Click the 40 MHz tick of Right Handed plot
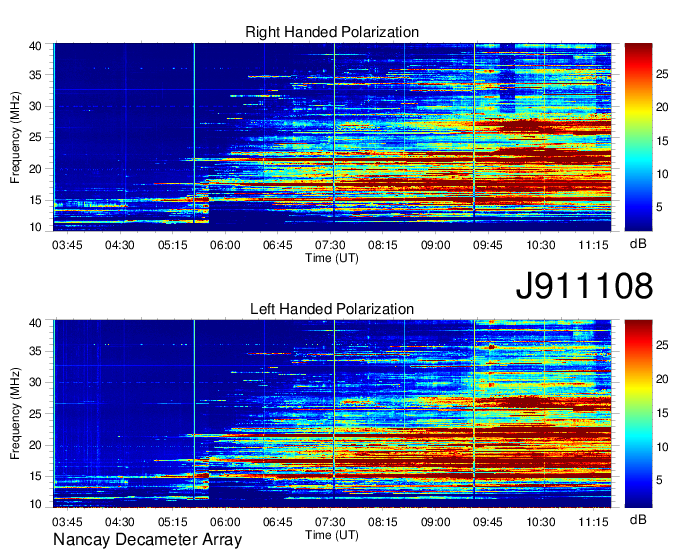This screenshot has height=552, width=680. 36,46
